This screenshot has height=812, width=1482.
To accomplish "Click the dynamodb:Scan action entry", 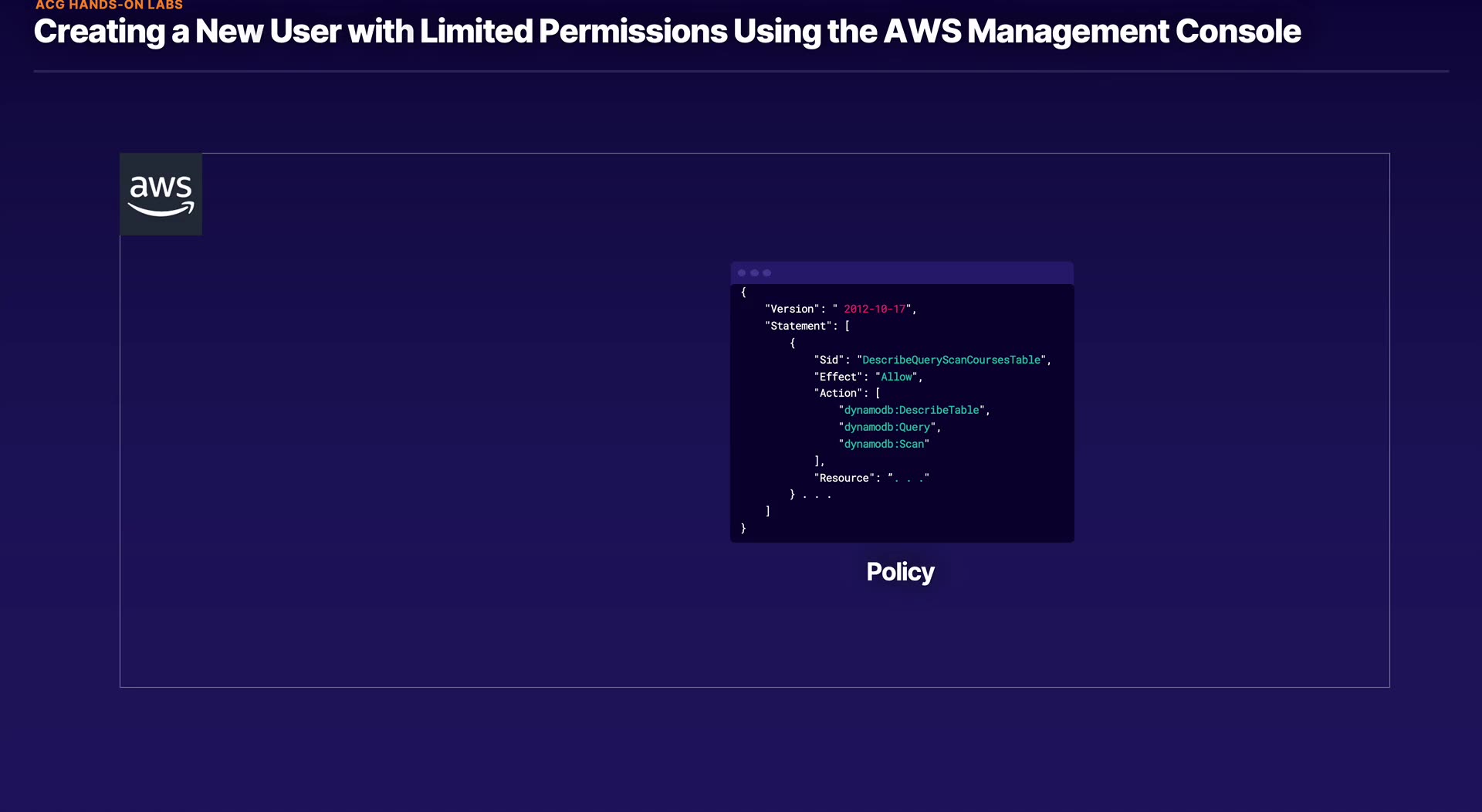I will coord(884,445).
